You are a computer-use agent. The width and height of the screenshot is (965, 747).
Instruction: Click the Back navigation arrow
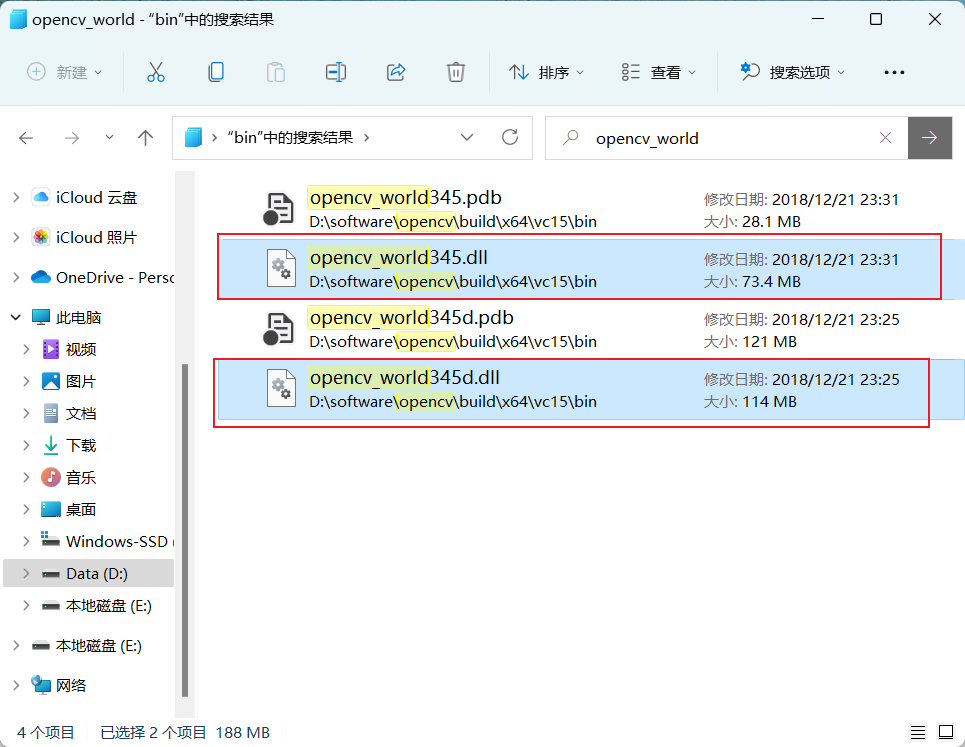[25, 137]
